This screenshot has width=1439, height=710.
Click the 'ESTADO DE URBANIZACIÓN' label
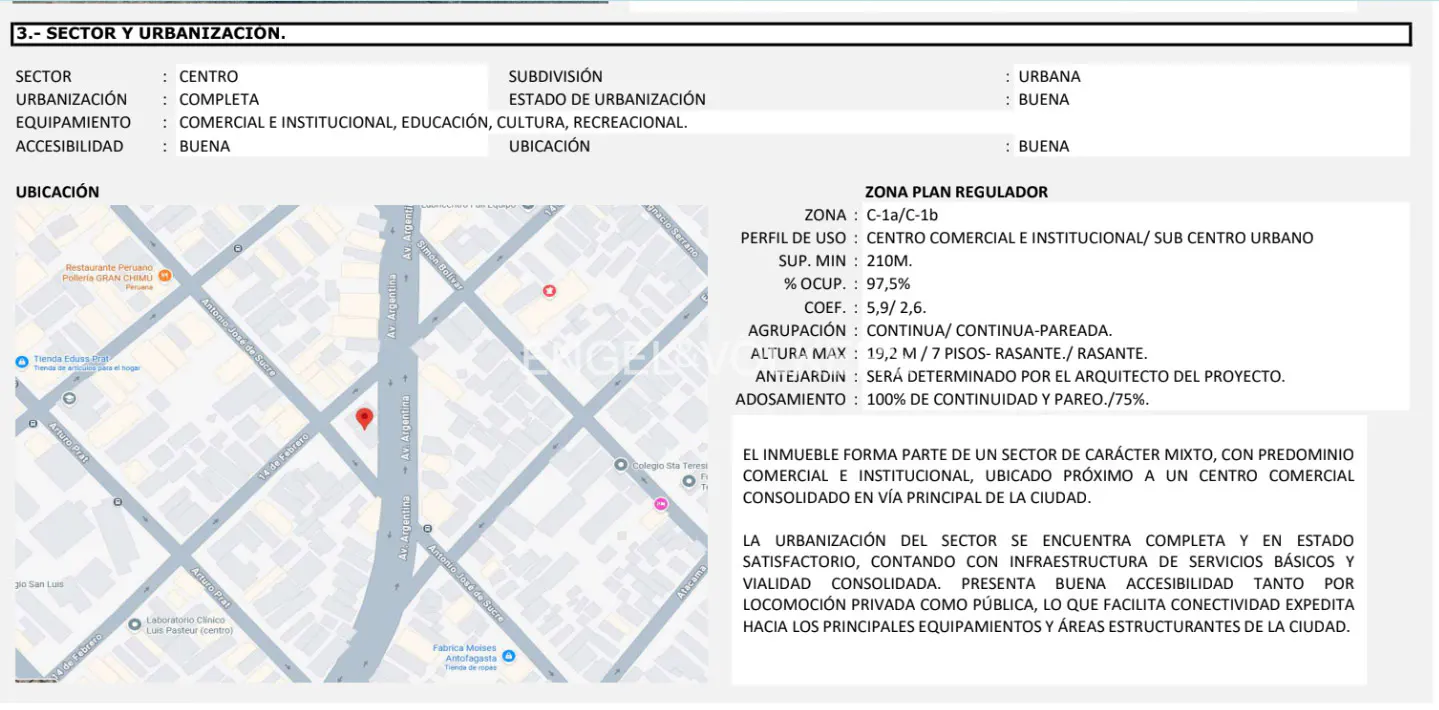pyautogui.click(x=607, y=99)
